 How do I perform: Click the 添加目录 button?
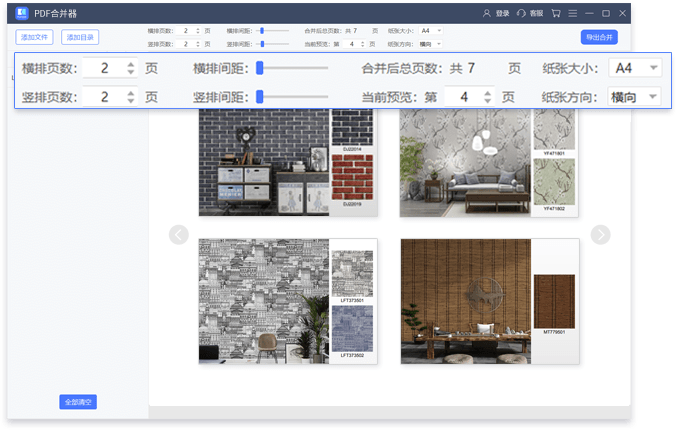(x=79, y=37)
